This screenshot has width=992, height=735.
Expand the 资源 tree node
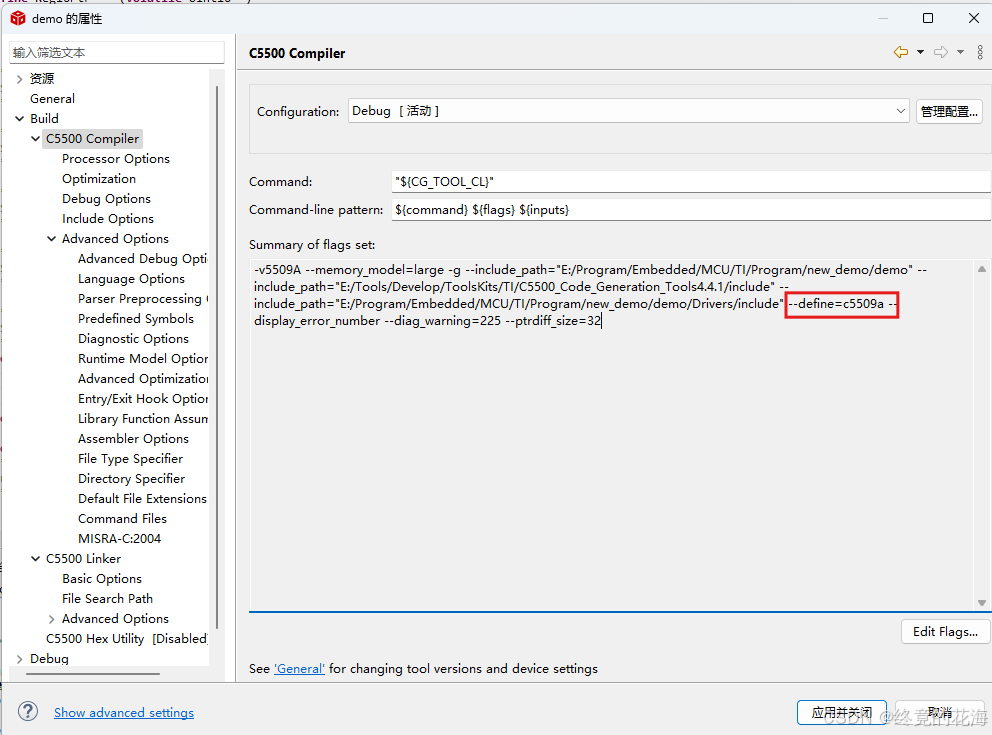(x=20, y=79)
